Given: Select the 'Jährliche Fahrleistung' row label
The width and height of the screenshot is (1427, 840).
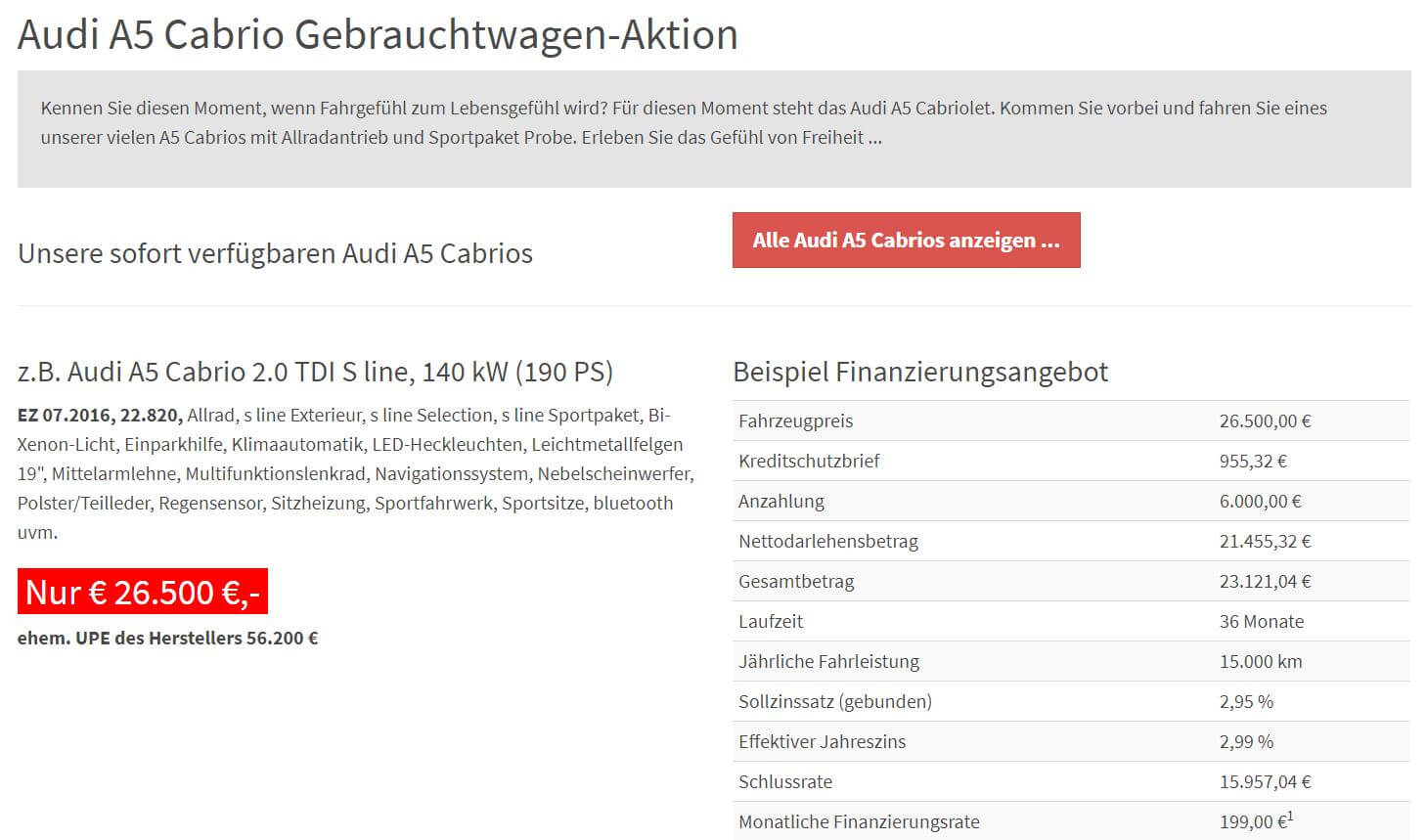Looking at the screenshot, I should [x=828, y=662].
